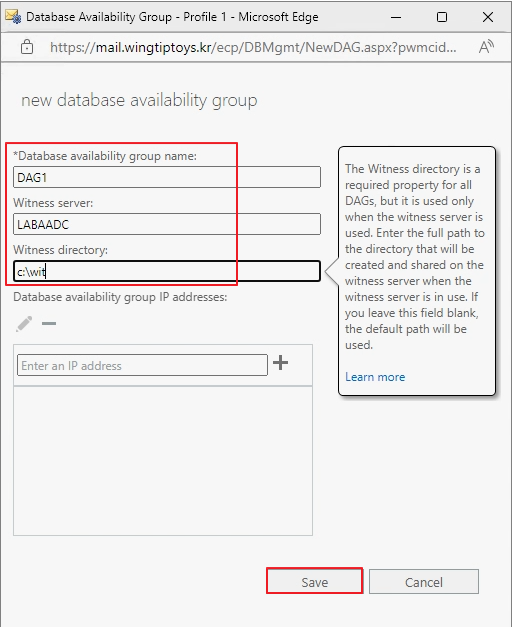This screenshot has width=512, height=627.
Task: Click the Exchange mail icon in title bar
Action: click(13, 16)
